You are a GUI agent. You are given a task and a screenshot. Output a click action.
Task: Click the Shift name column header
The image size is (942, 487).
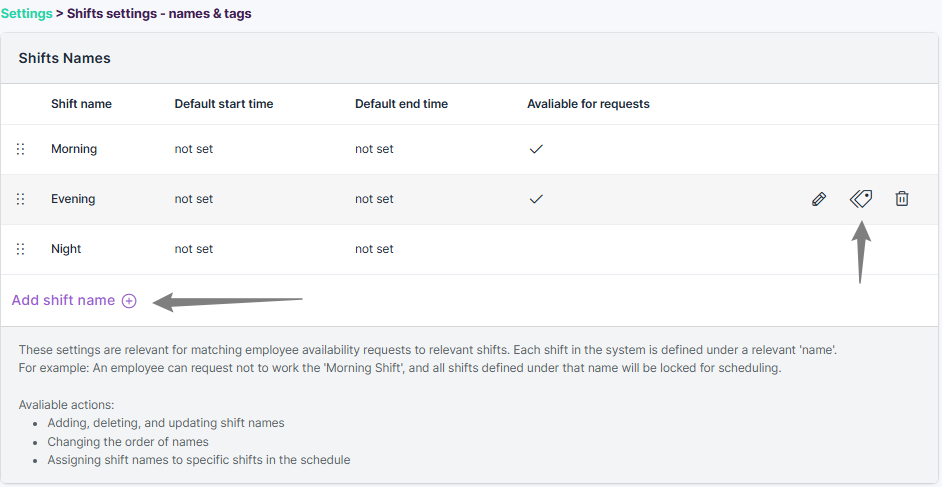pos(81,104)
